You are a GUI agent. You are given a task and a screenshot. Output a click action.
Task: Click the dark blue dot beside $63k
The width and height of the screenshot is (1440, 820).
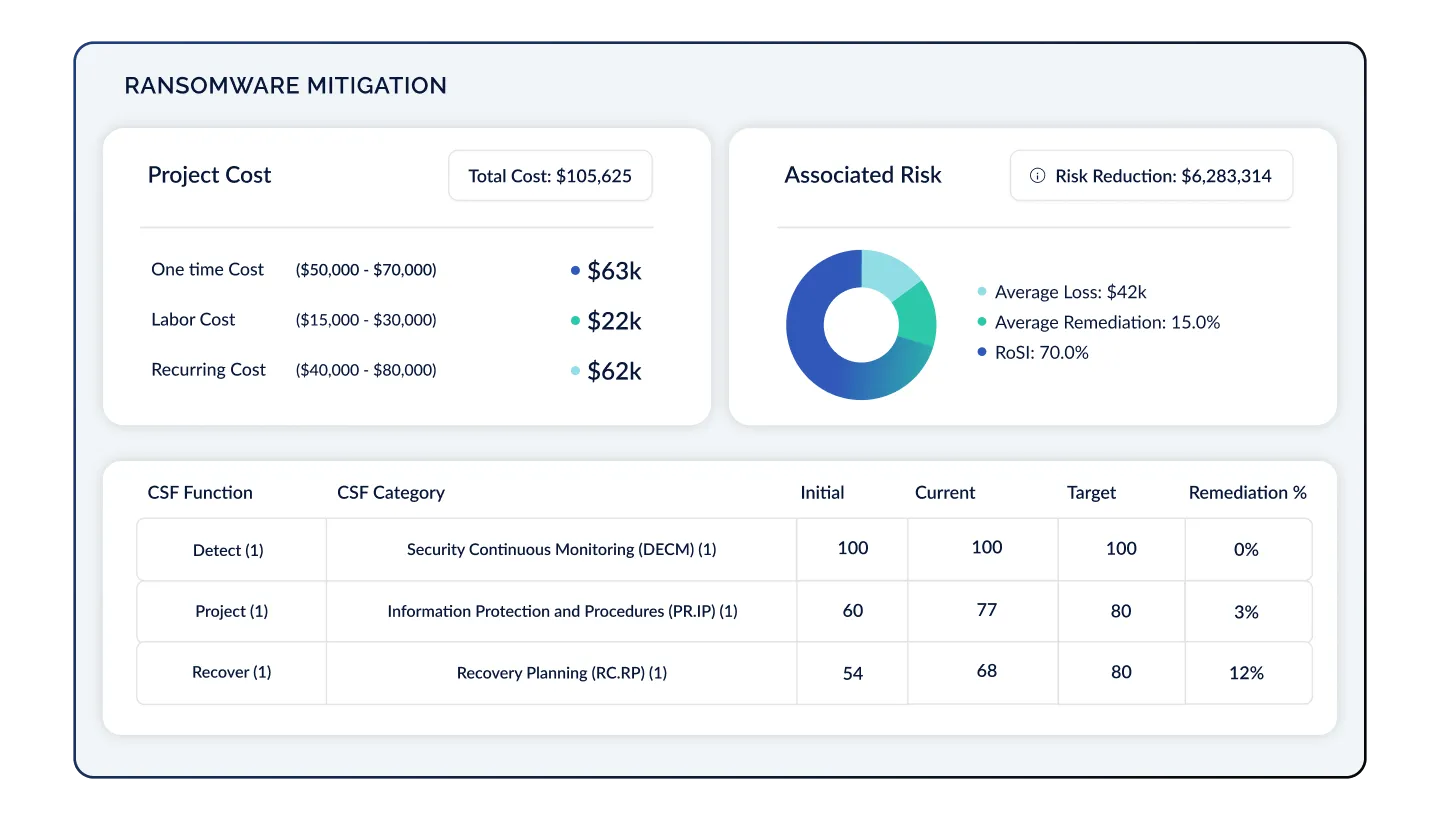click(x=575, y=271)
